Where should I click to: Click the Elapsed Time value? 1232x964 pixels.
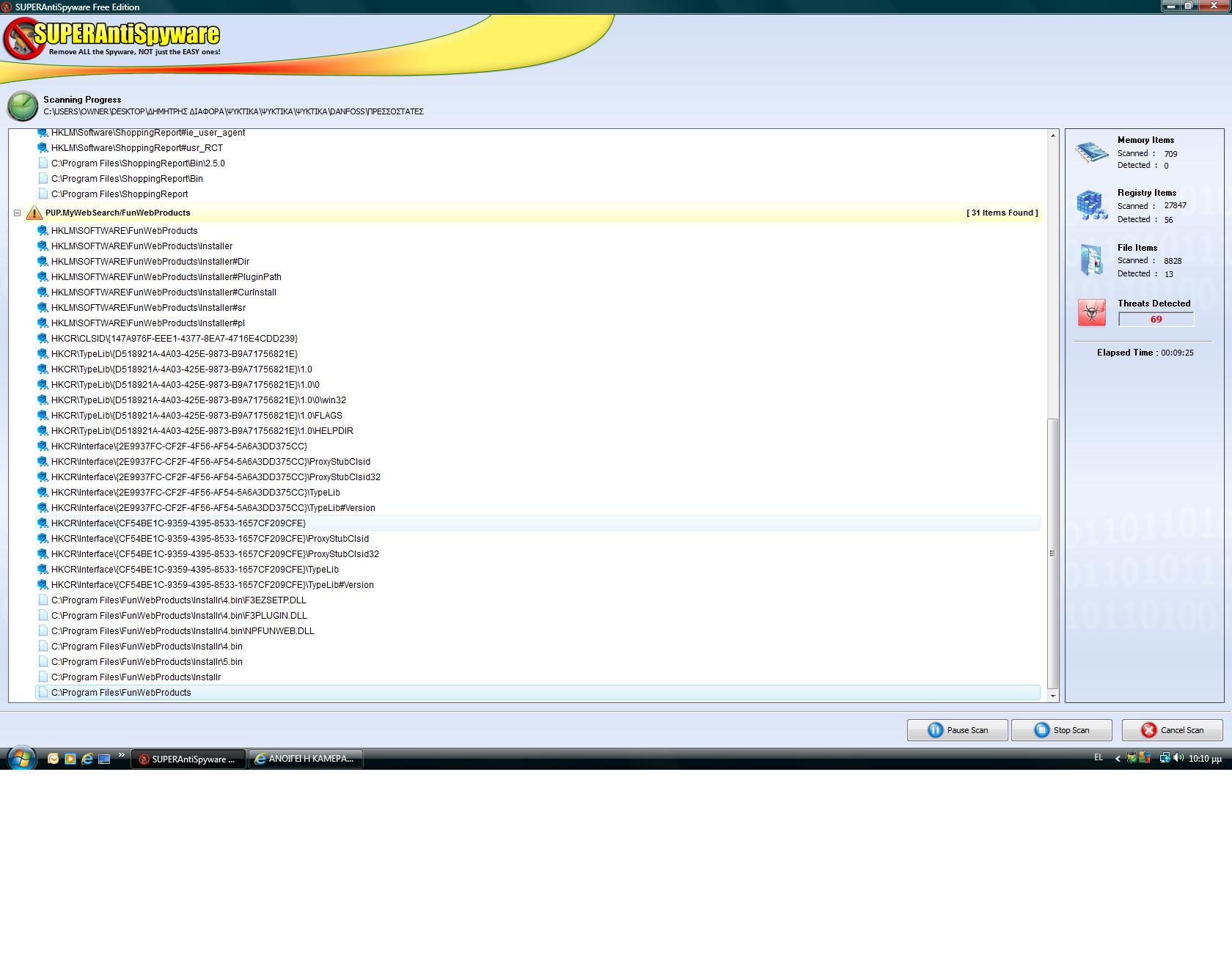coord(1177,353)
